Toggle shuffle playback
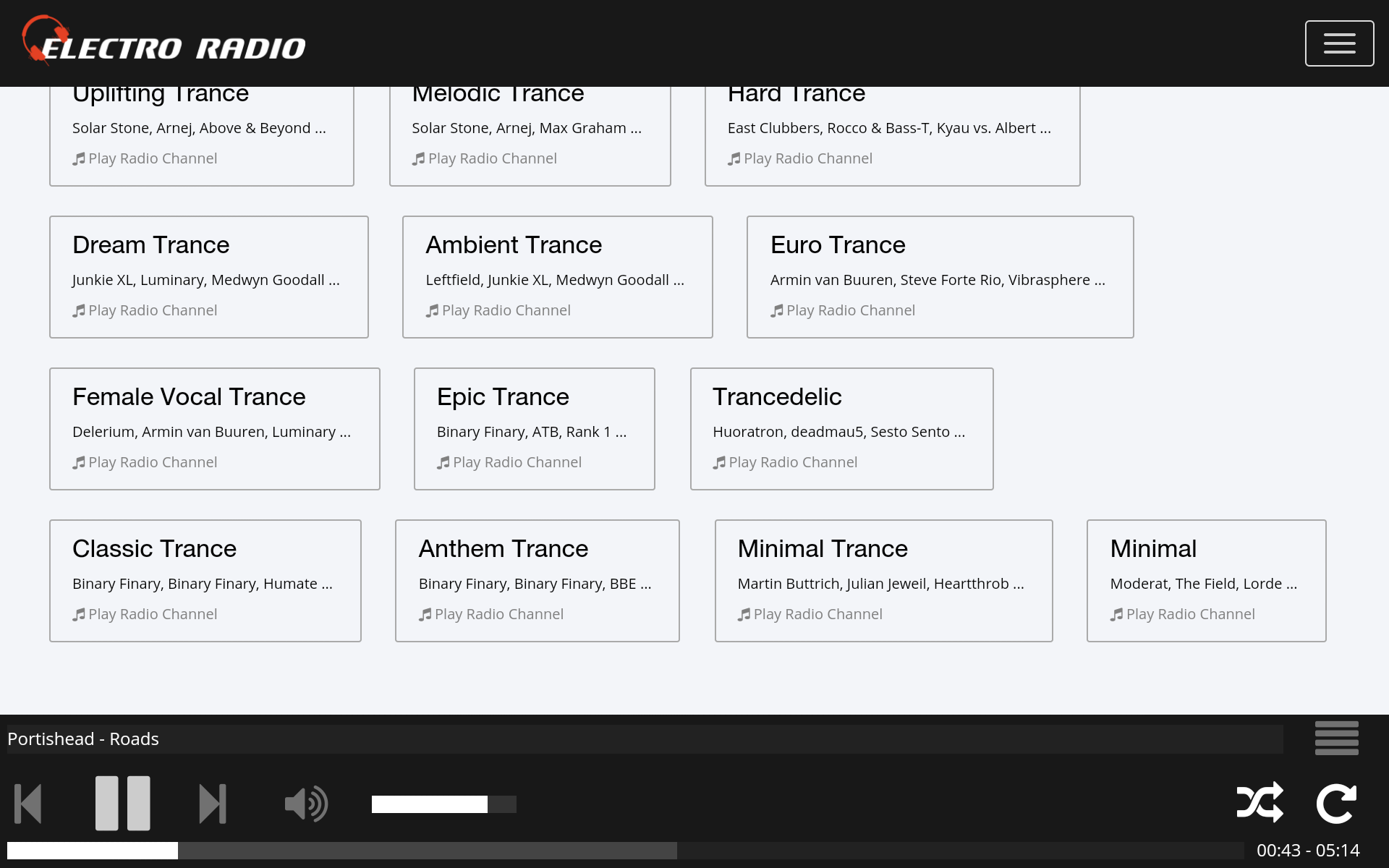Viewport: 1389px width, 868px height. [x=1260, y=802]
